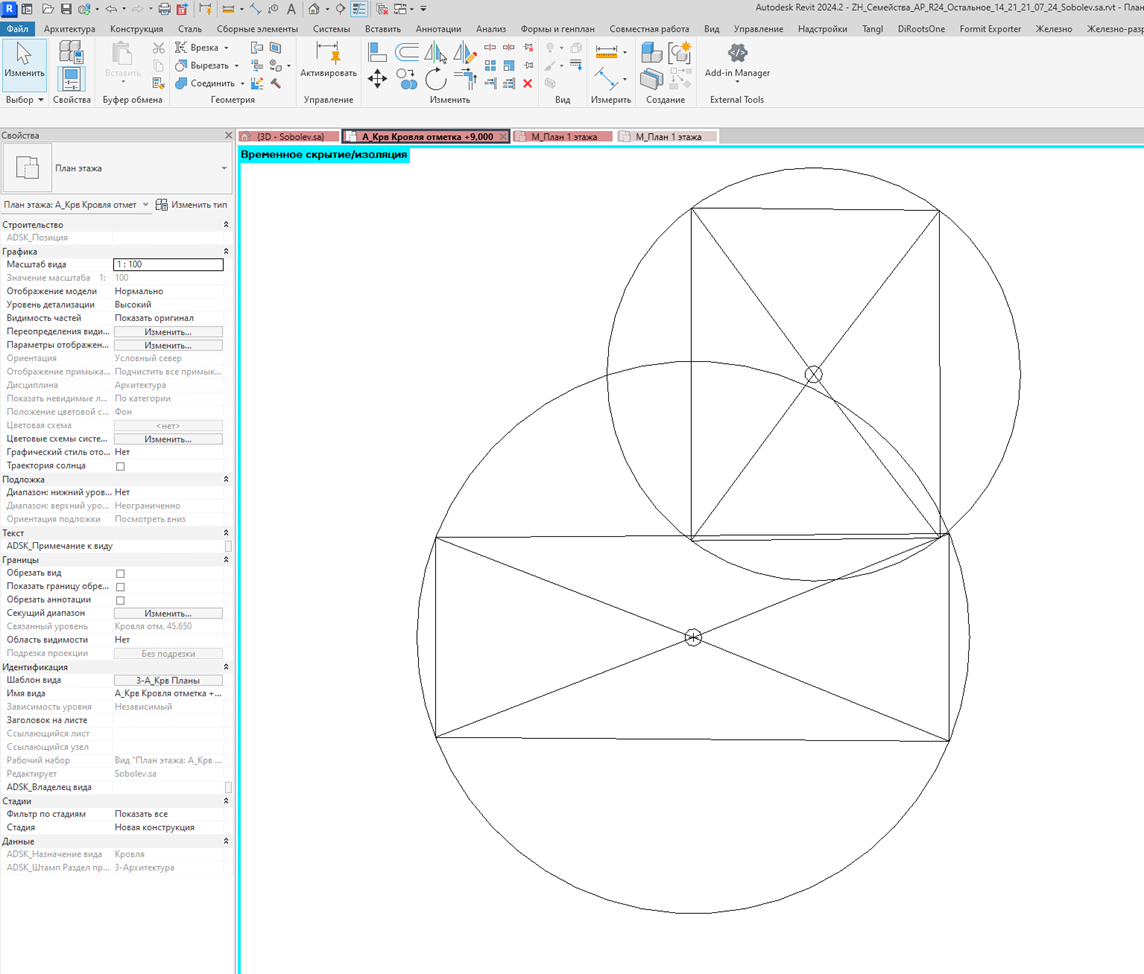Switch to the first М_План 1 этажа view tab
Image resolution: width=1144 pixels, height=974 pixels.
[563, 136]
